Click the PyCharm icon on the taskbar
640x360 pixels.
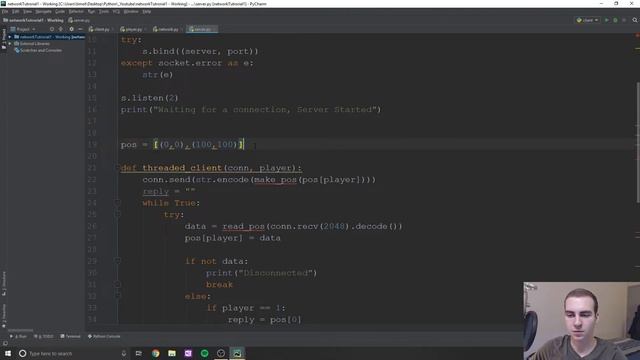click(x=237, y=353)
